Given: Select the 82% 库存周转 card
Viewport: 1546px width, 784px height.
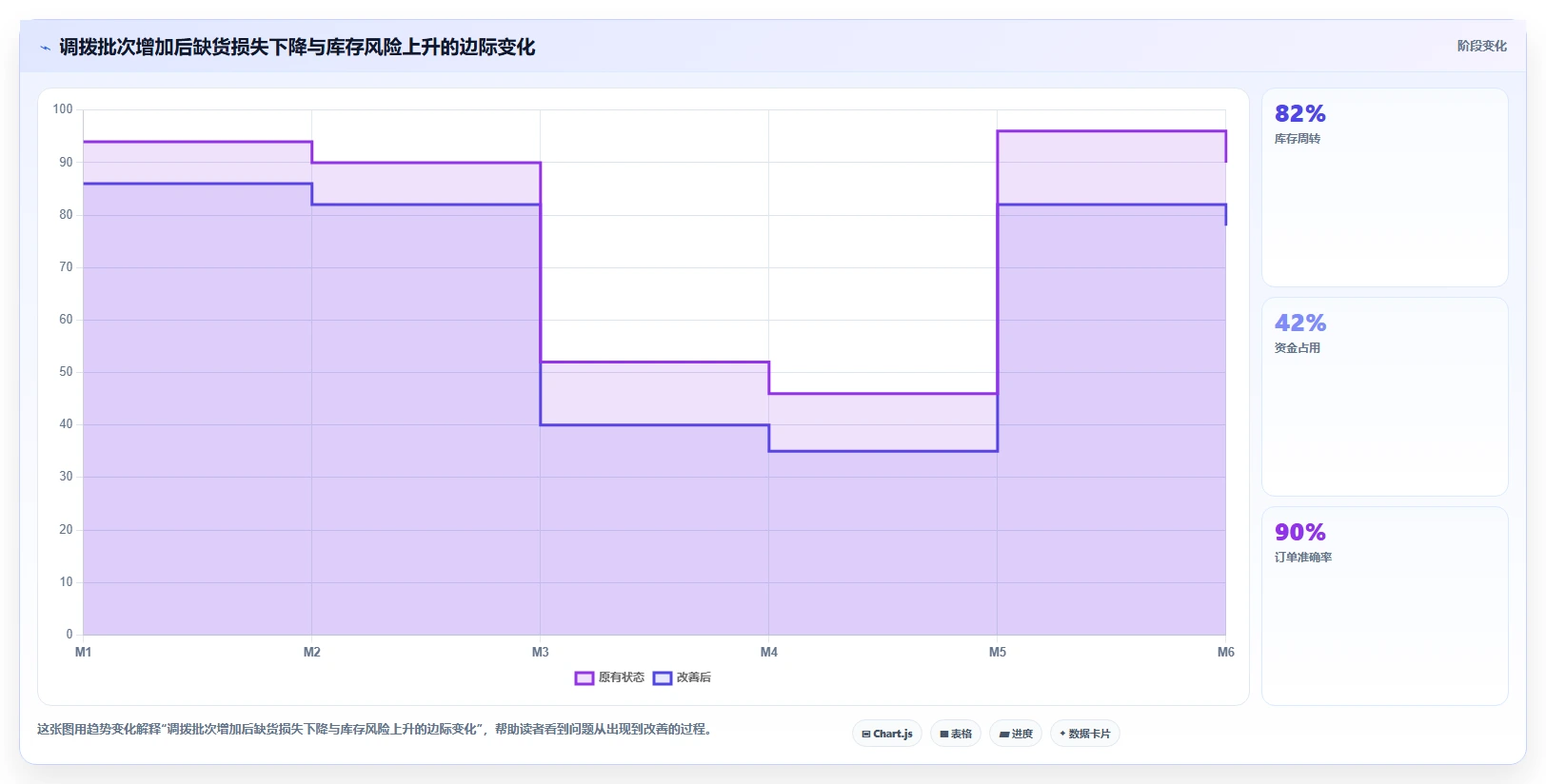Looking at the screenshot, I should (x=1385, y=187).
